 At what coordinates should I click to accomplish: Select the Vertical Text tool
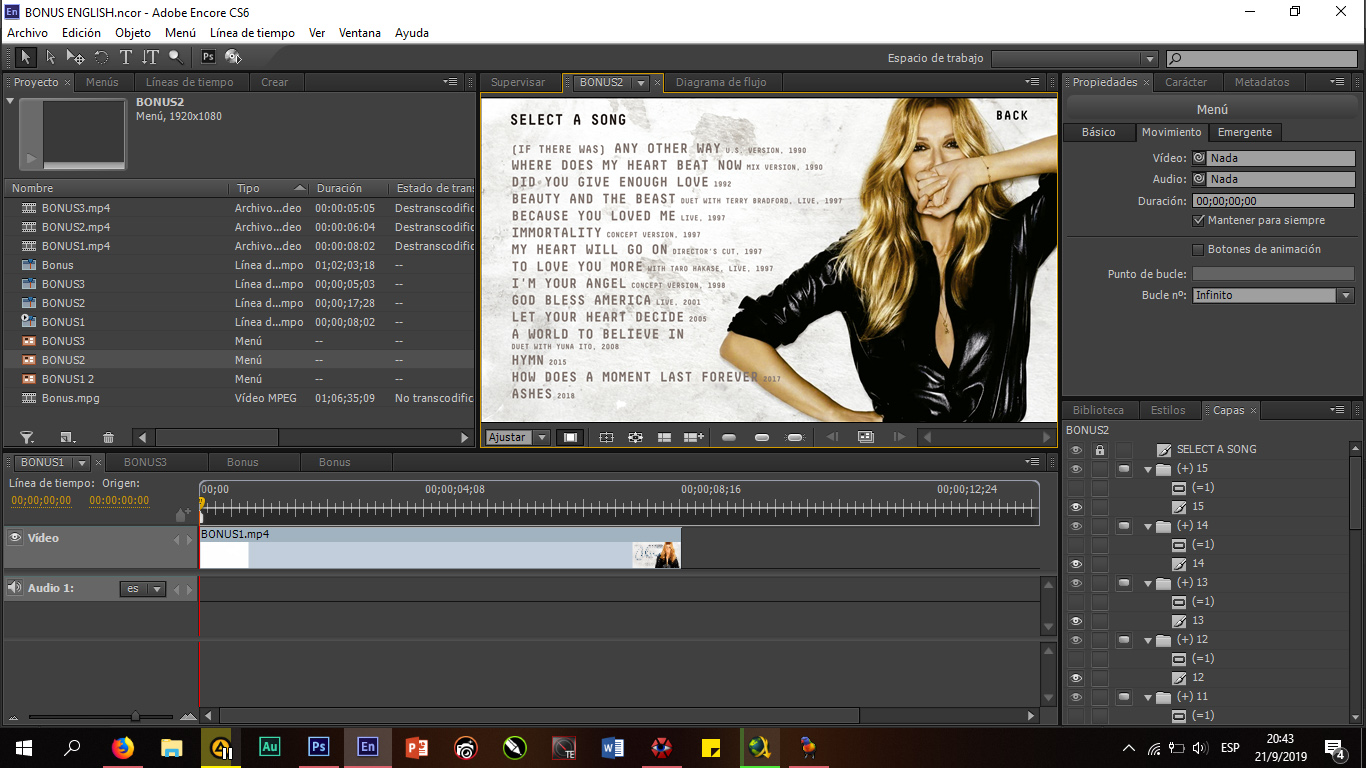[x=150, y=57]
